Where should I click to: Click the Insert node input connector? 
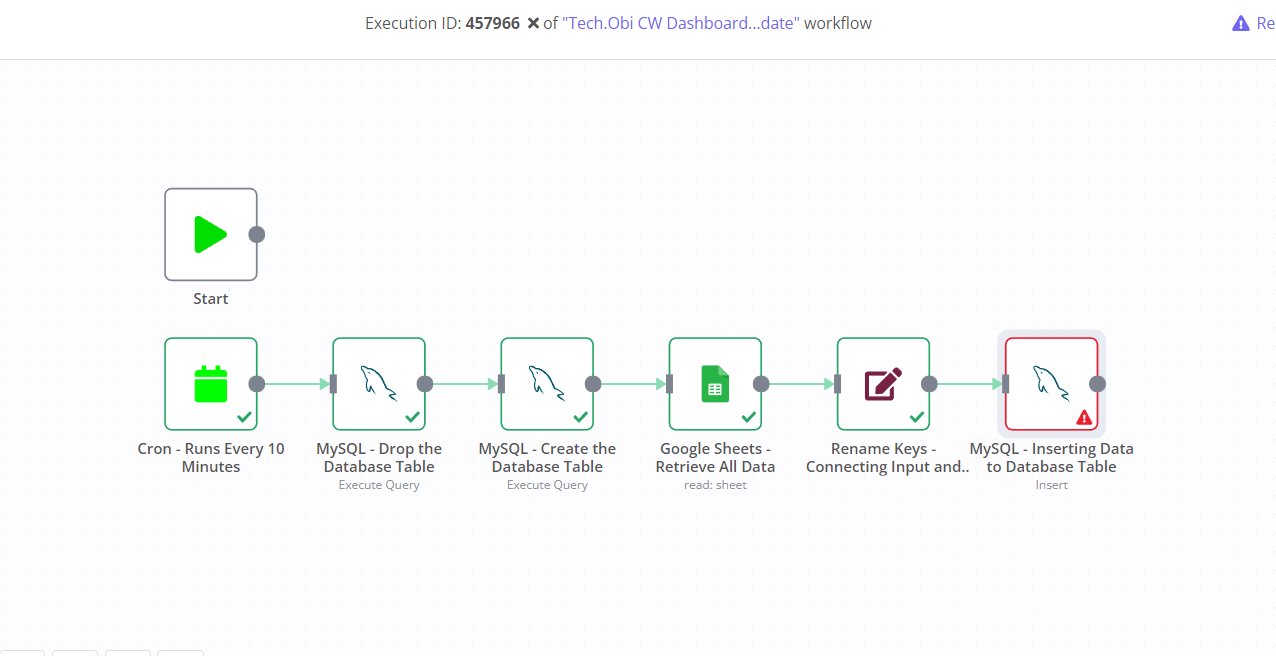1005,383
